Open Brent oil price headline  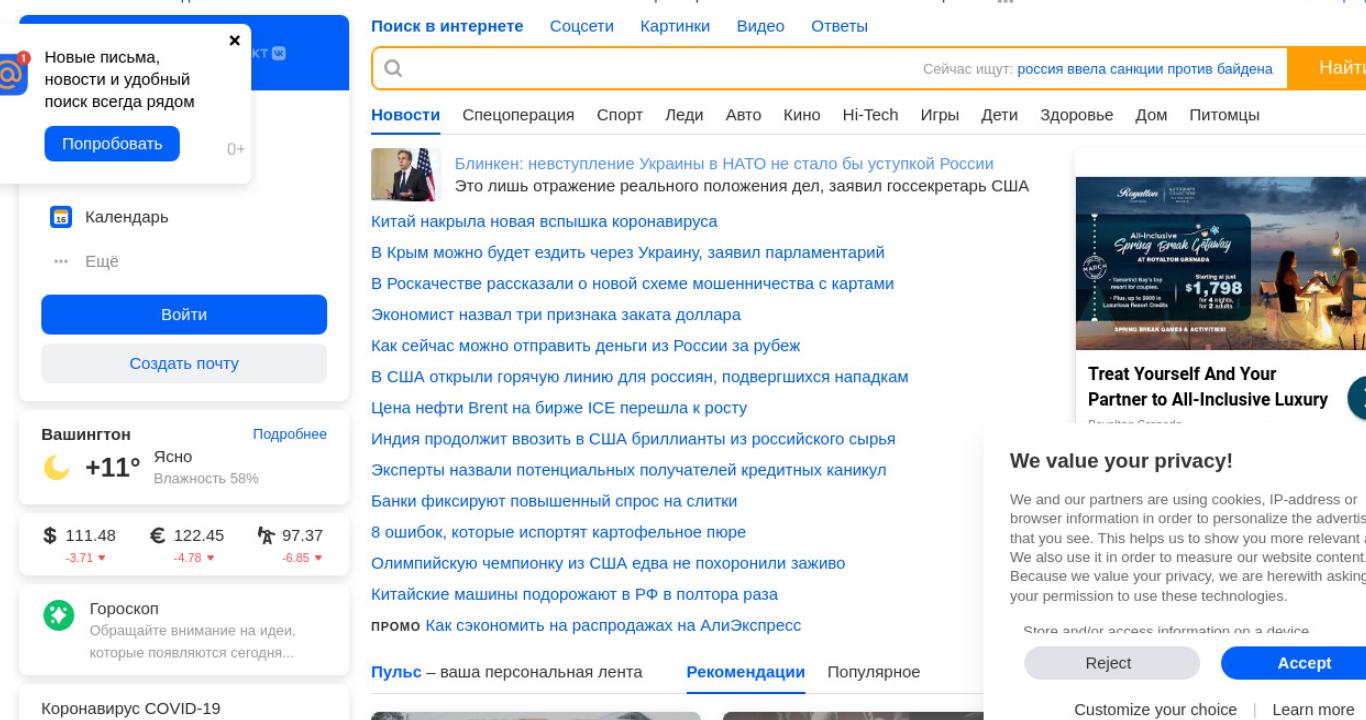click(x=559, y=408)
